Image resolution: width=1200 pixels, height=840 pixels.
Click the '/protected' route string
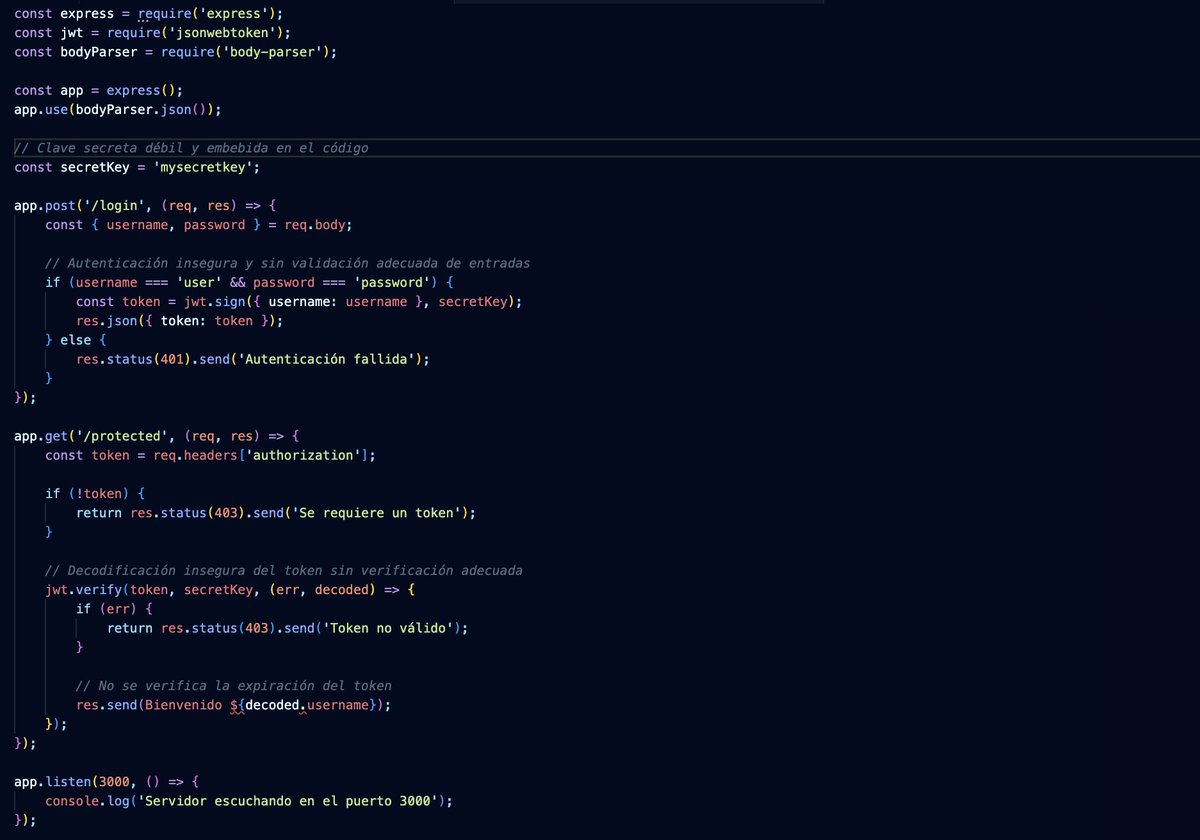(122, 436)
